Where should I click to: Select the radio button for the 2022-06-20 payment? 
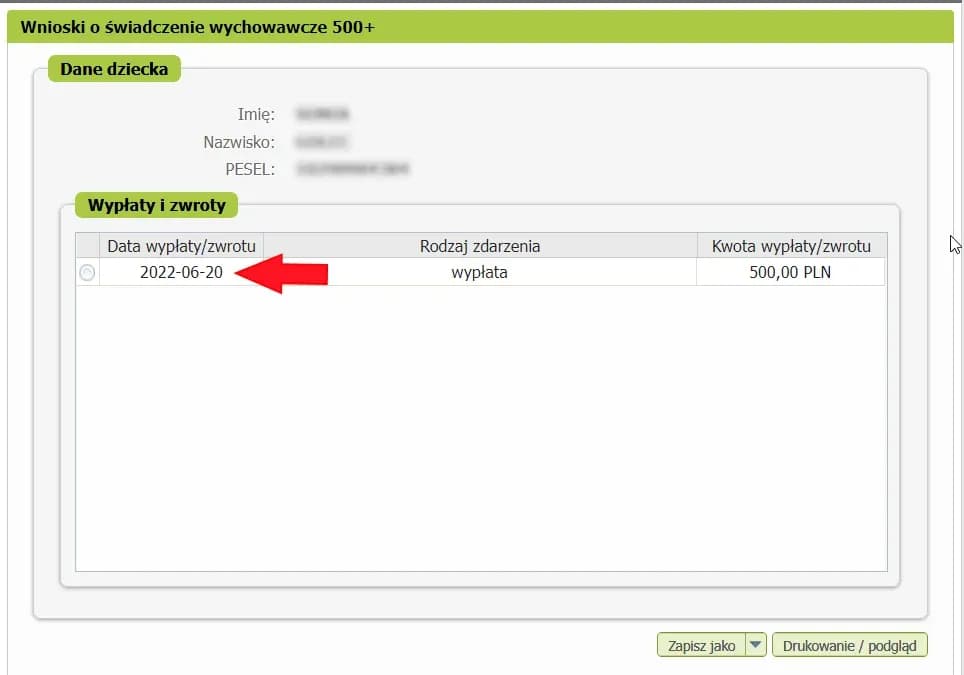point(87,273)
